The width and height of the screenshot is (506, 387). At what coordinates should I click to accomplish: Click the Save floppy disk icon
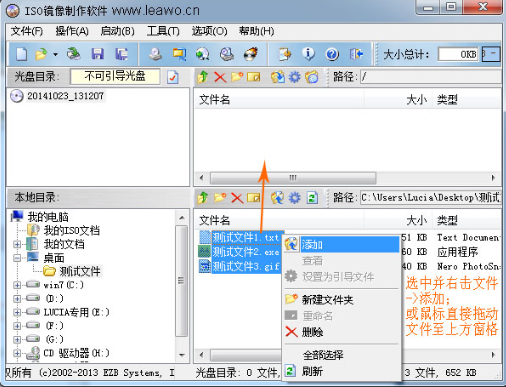click(x=98, y=54)
